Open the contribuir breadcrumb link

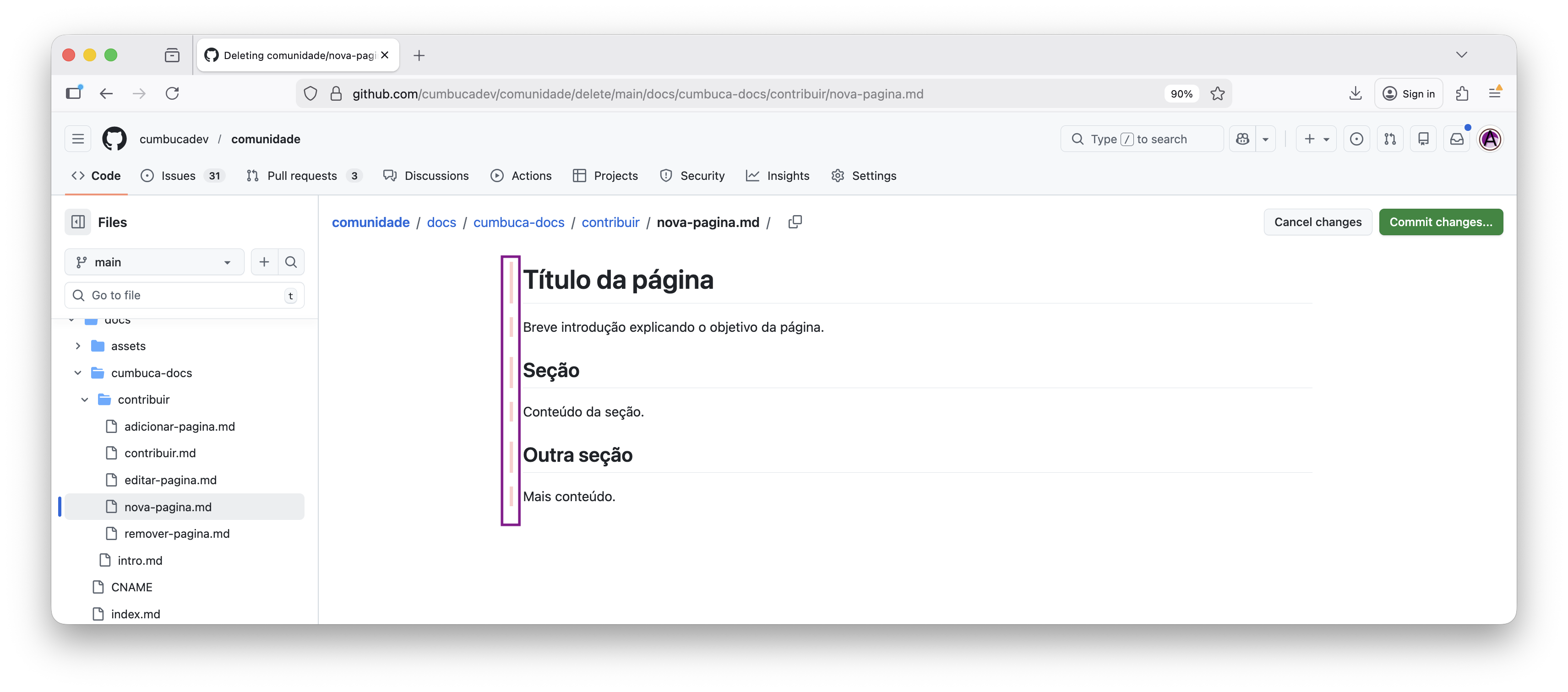pyautogui.click(x=610, y=222)
